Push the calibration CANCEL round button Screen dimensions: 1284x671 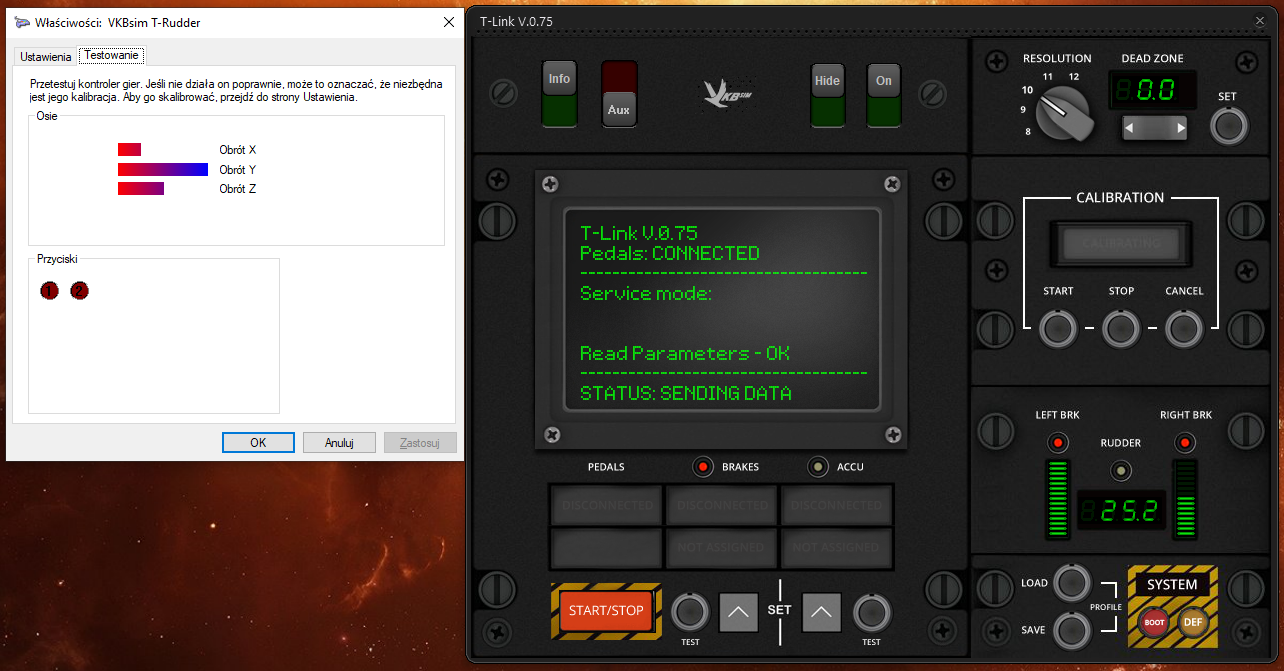(1184, 328)
